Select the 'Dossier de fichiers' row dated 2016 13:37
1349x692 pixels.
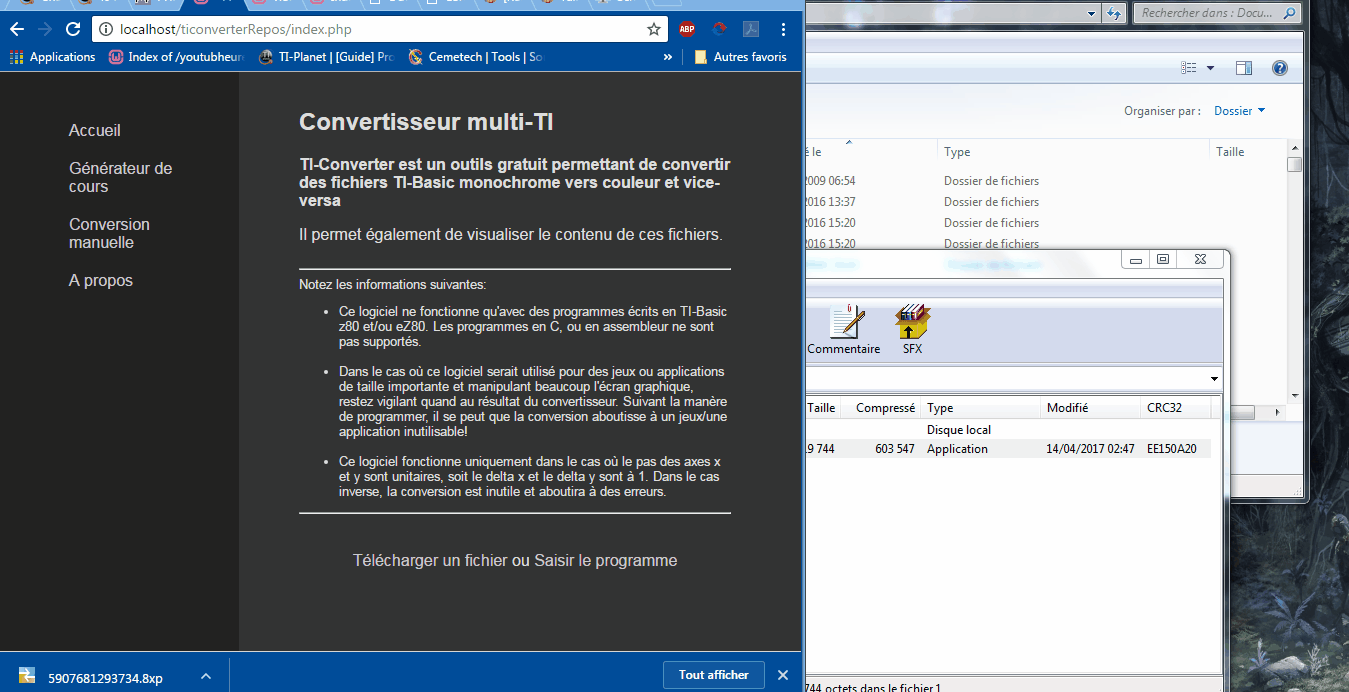click(1045, 202)
